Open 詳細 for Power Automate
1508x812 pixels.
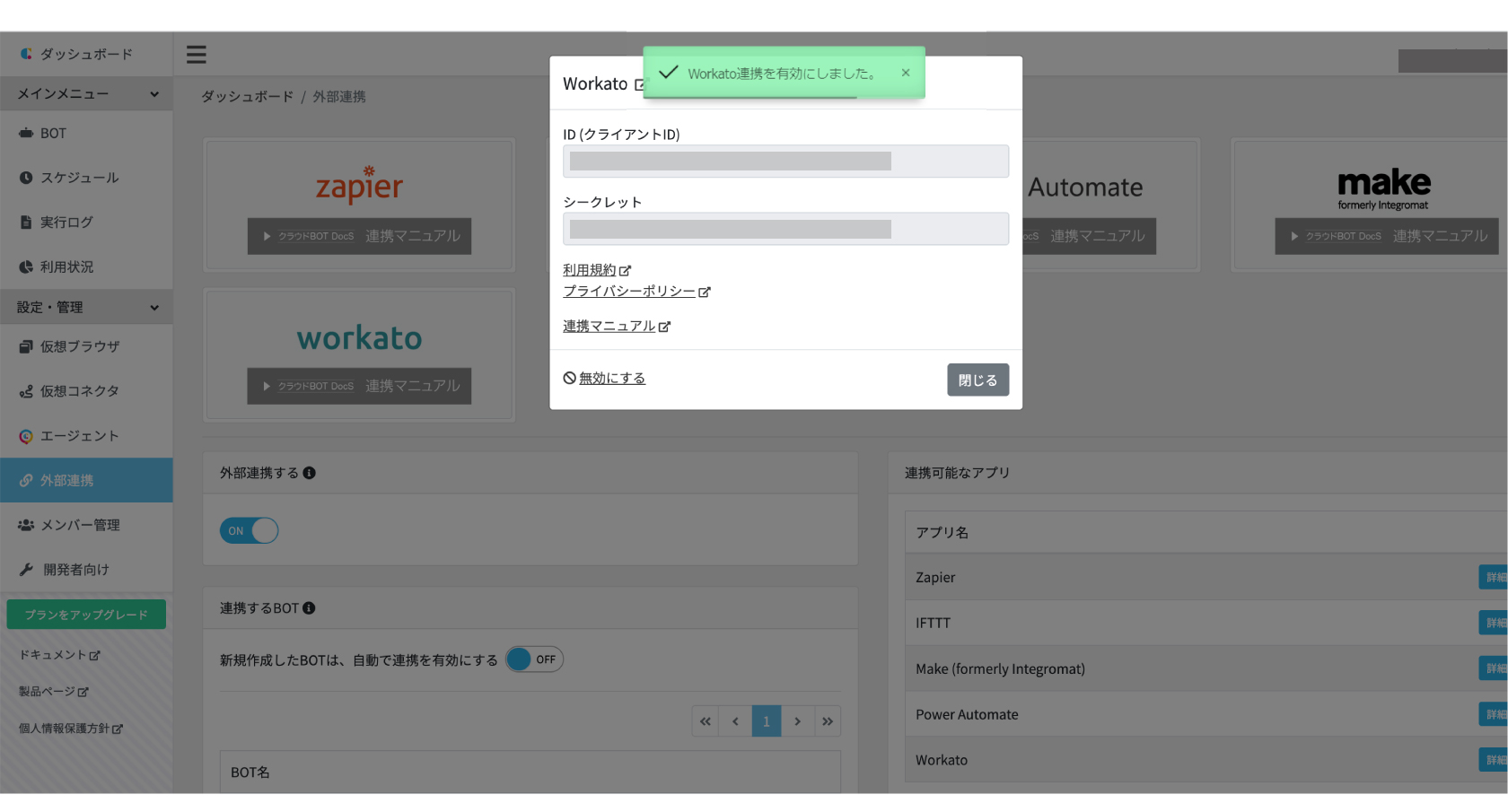pos(1494,714)
